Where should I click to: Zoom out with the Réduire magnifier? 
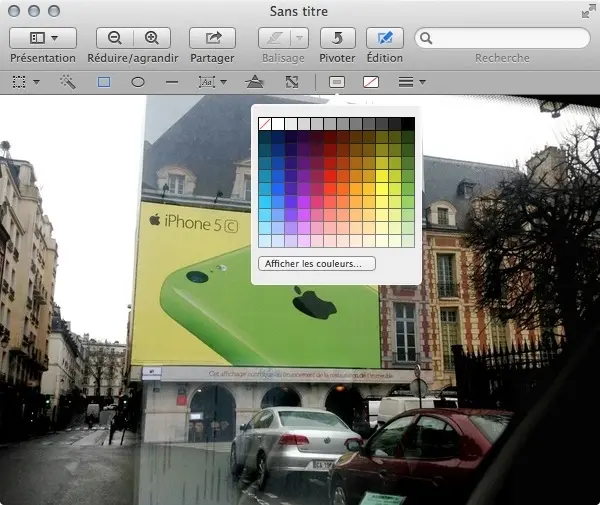point(115,38)
